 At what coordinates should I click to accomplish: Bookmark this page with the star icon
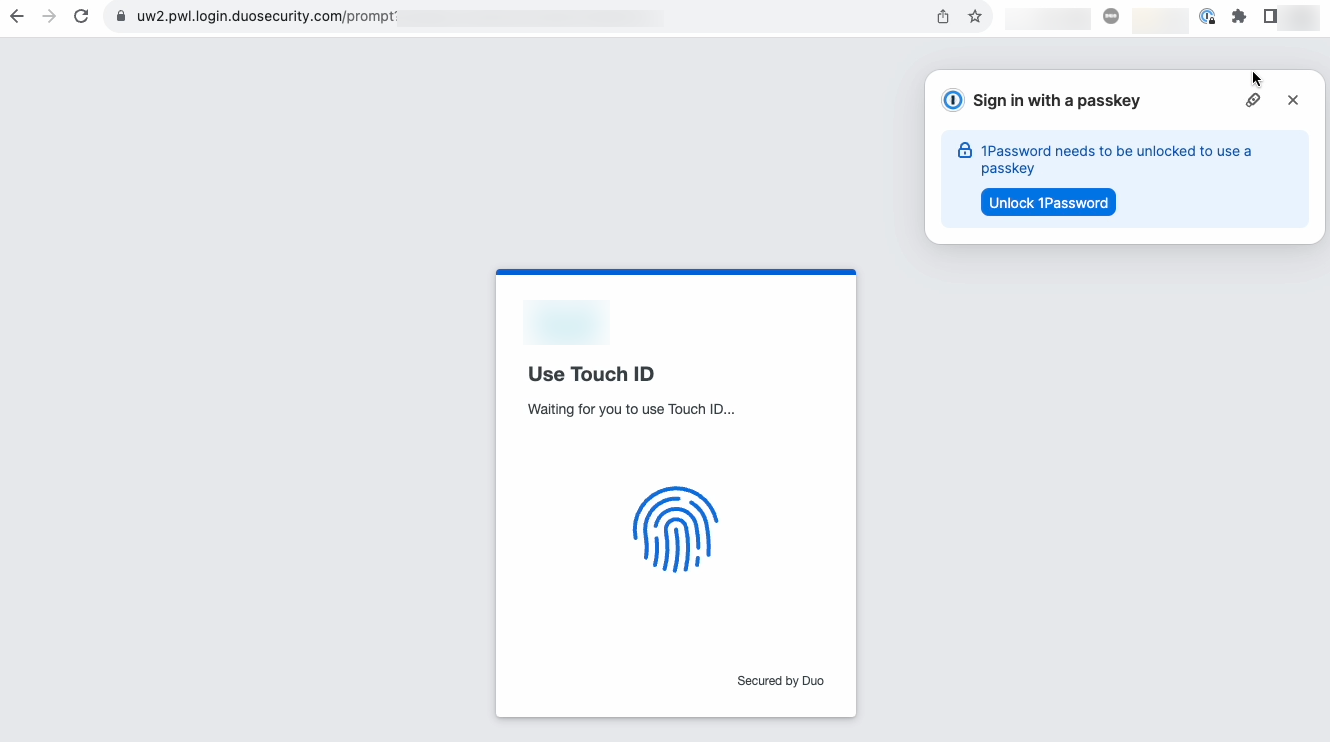point(974,16)
